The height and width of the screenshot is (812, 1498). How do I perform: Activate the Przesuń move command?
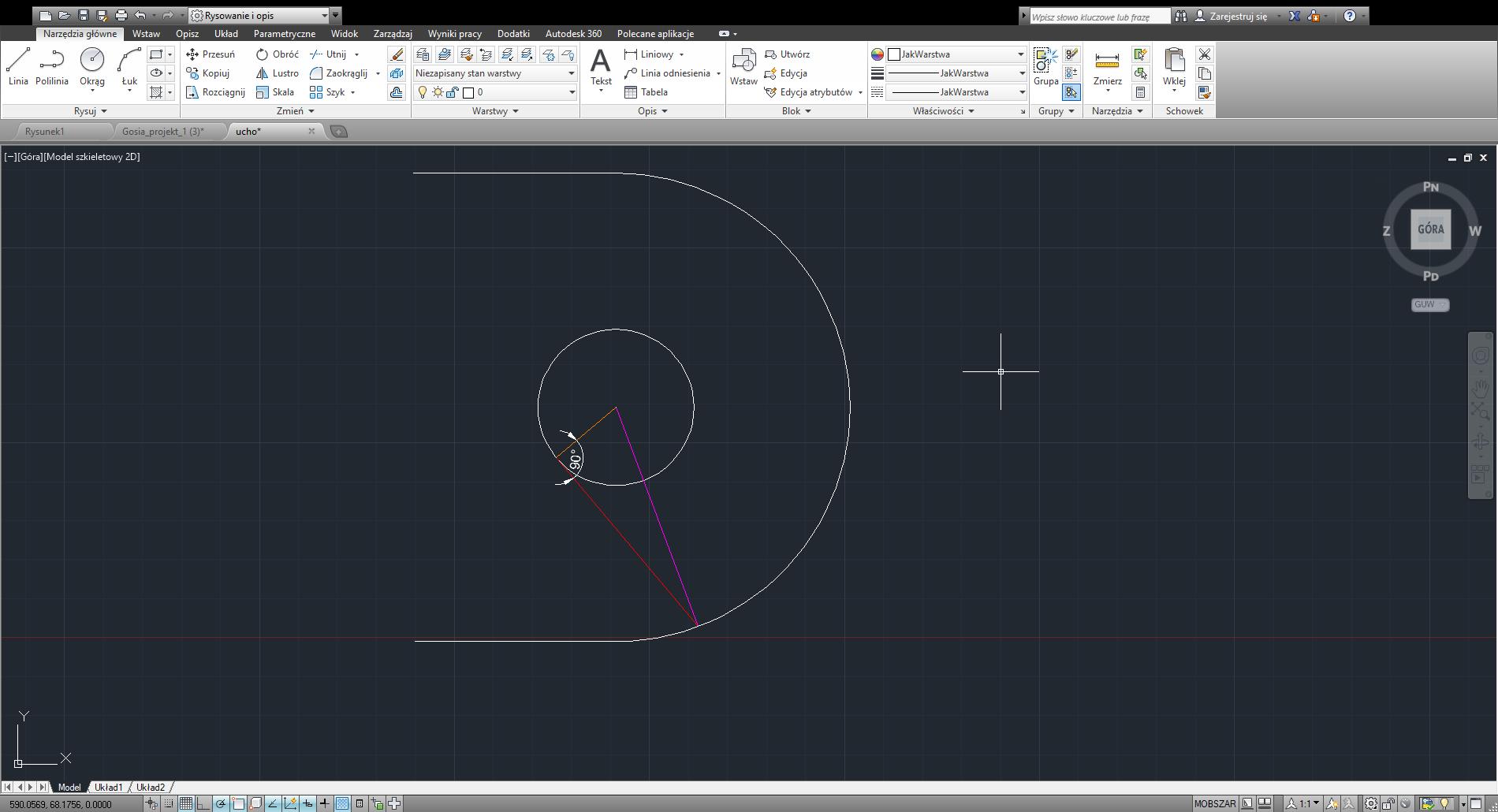click(x=211, y=54)
